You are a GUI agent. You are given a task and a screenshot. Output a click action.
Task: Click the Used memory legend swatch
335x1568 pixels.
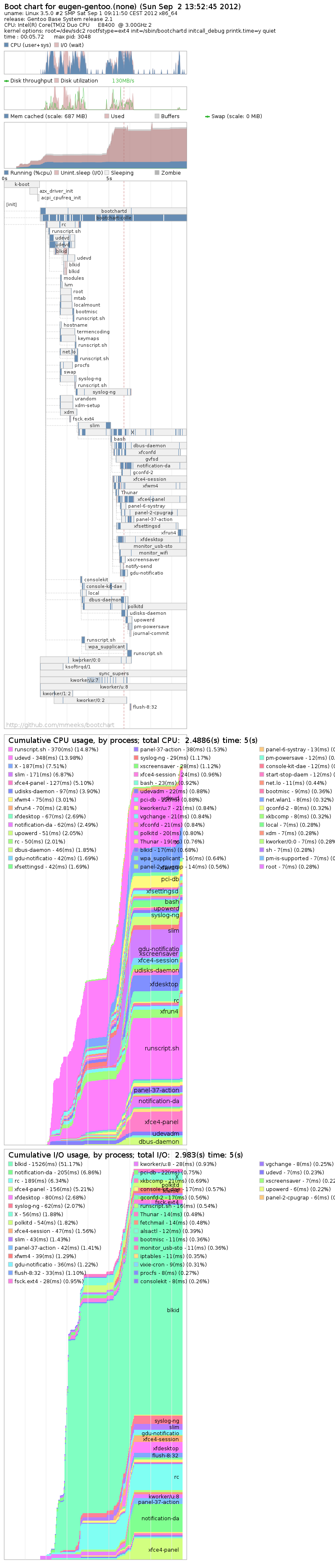pos(107,116)
